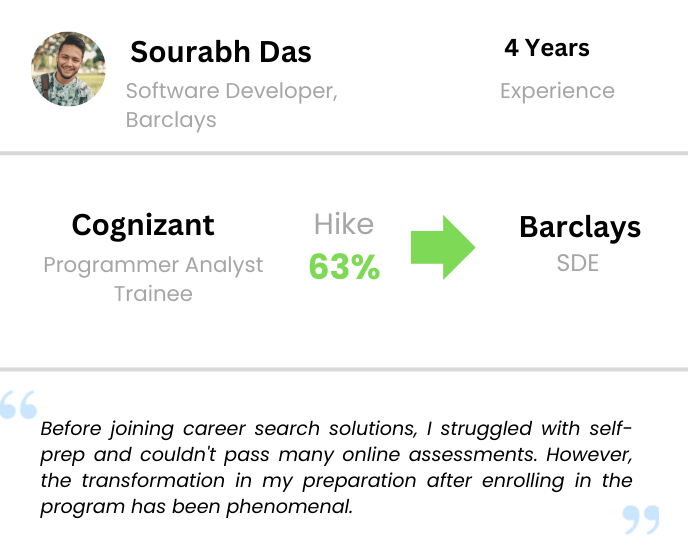The width and height of the screenshot is (688, 552).
Task: Click the divider line above the testimonial
Action: (x=344, y=369)
